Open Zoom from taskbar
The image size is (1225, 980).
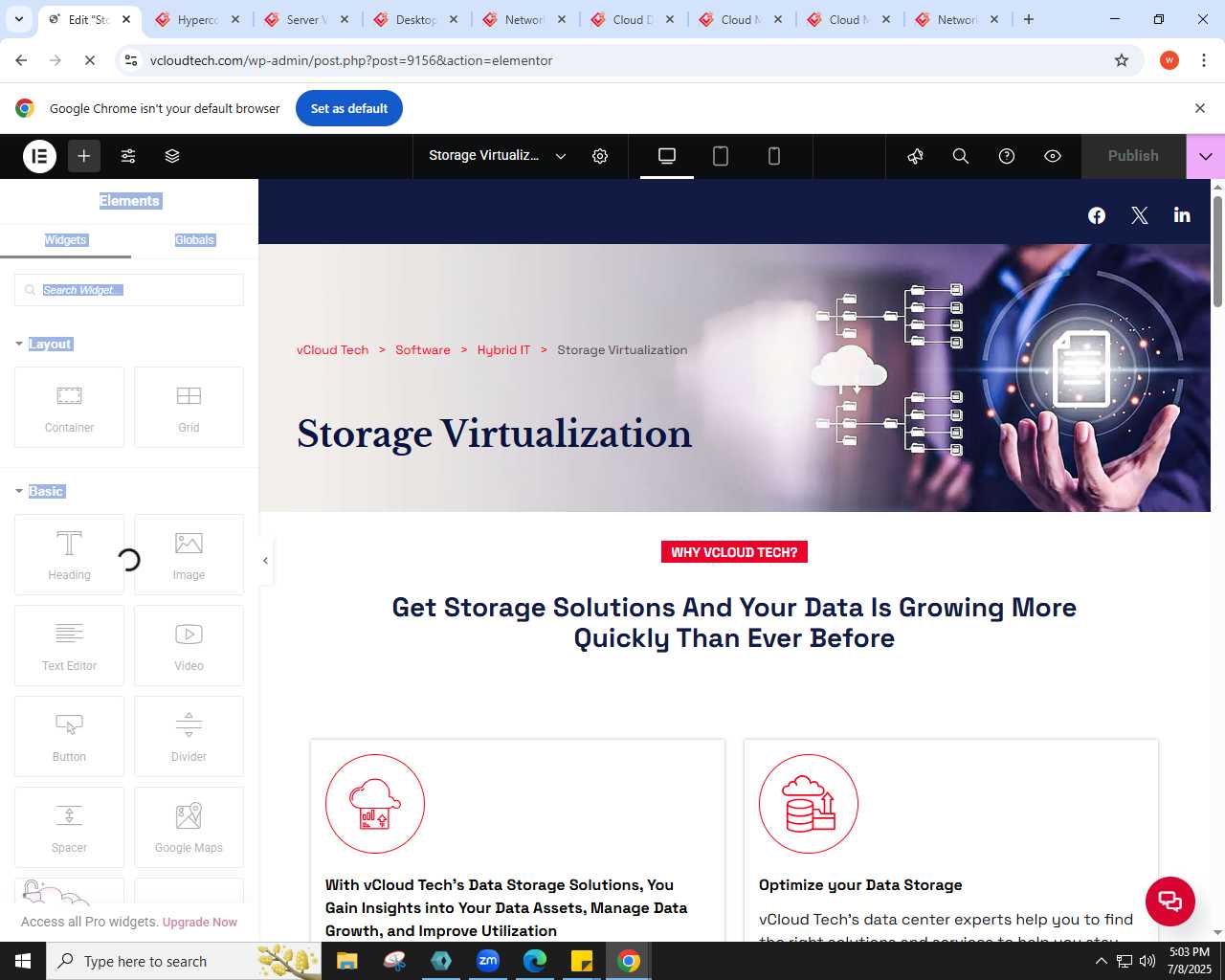[488, 961]
